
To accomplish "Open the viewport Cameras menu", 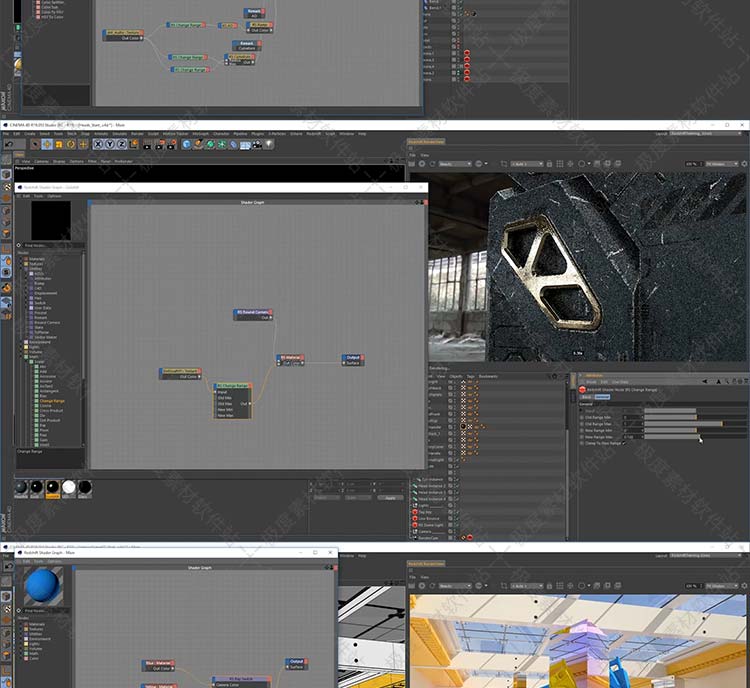I will (42, 161).
